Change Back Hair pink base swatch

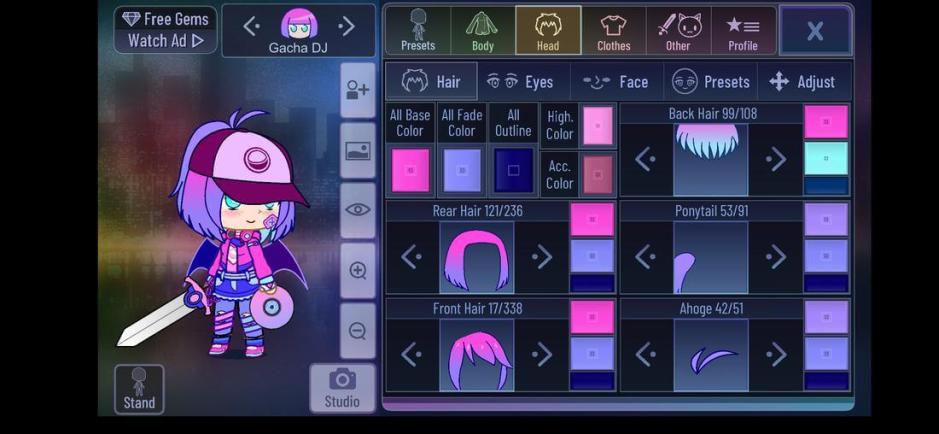(826, 122)
